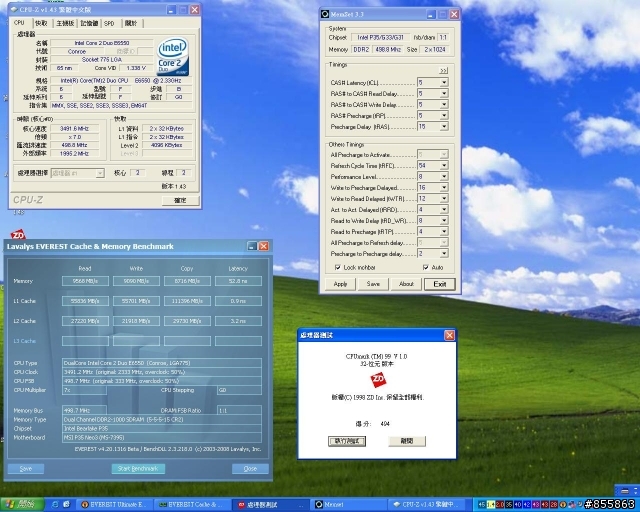This screenshot has height=512, width=640.
Task: Click 執行測試 button in CPUmark dialog
Action: point(347,441)
